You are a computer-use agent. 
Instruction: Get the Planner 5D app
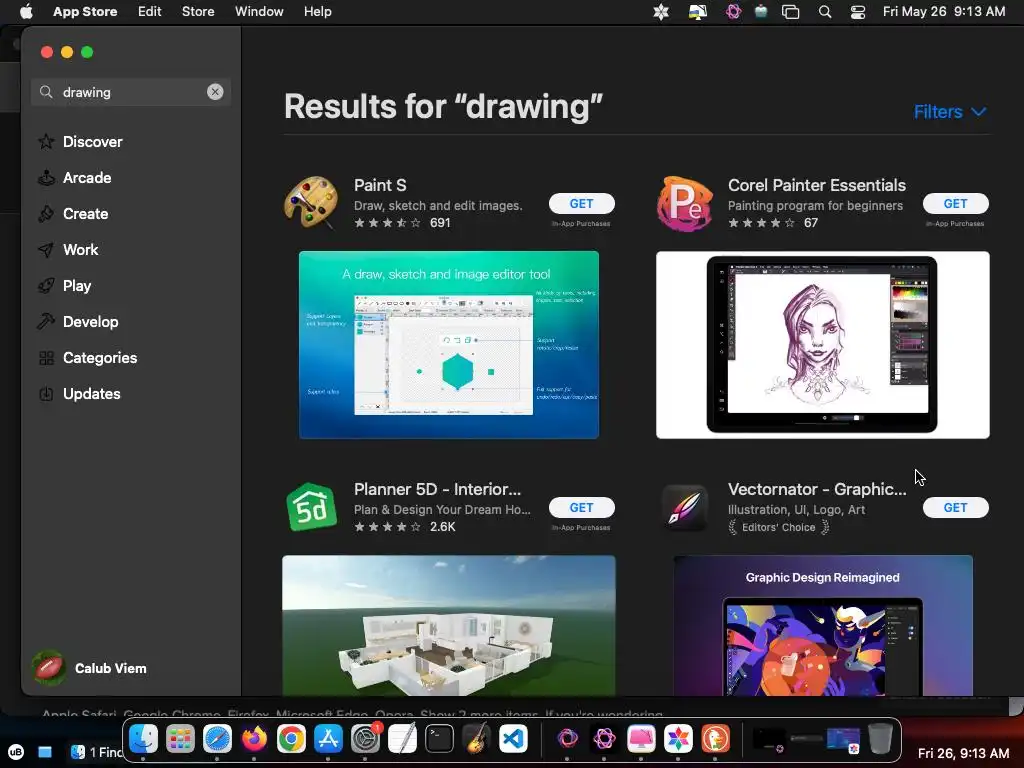pyautogui.click(x=581, y=507)
